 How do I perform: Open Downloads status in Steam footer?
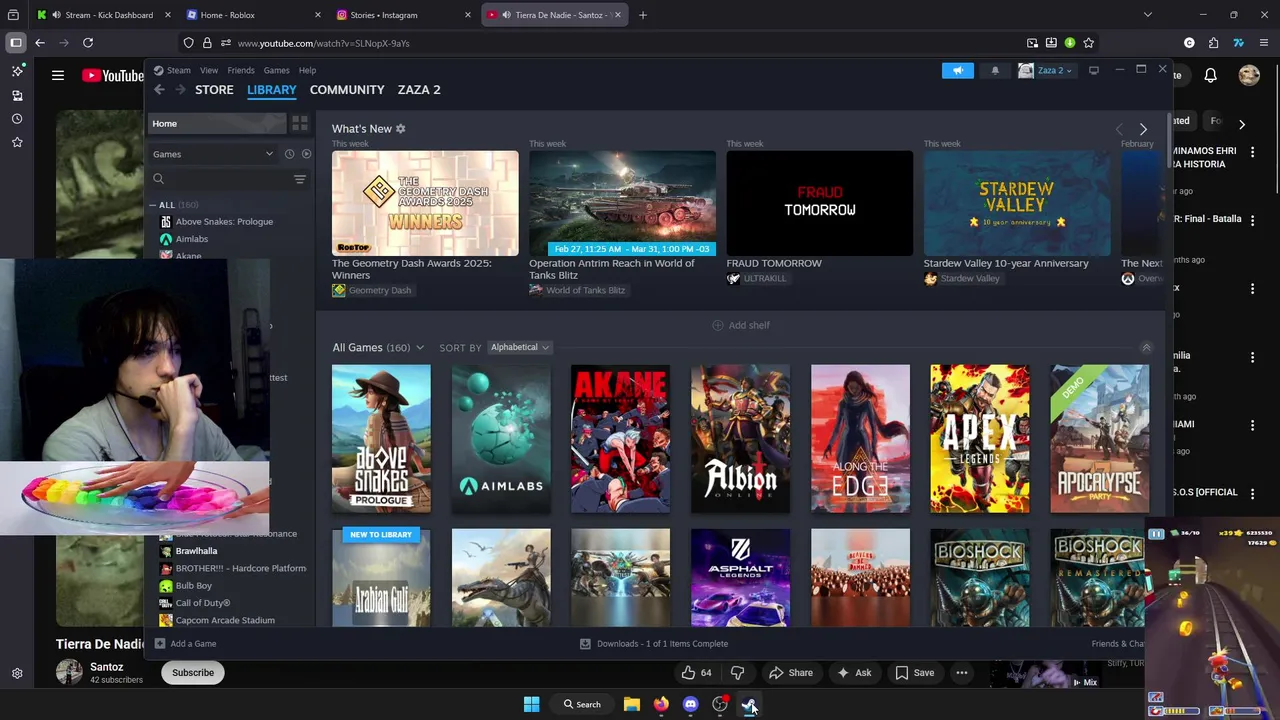click(x=654, y=644)
